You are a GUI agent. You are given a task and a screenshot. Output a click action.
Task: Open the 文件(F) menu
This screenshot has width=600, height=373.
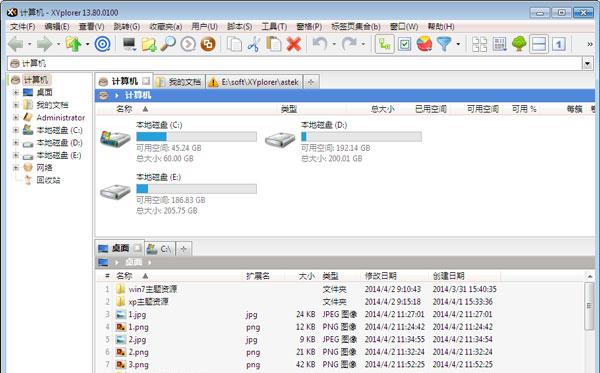23,26
